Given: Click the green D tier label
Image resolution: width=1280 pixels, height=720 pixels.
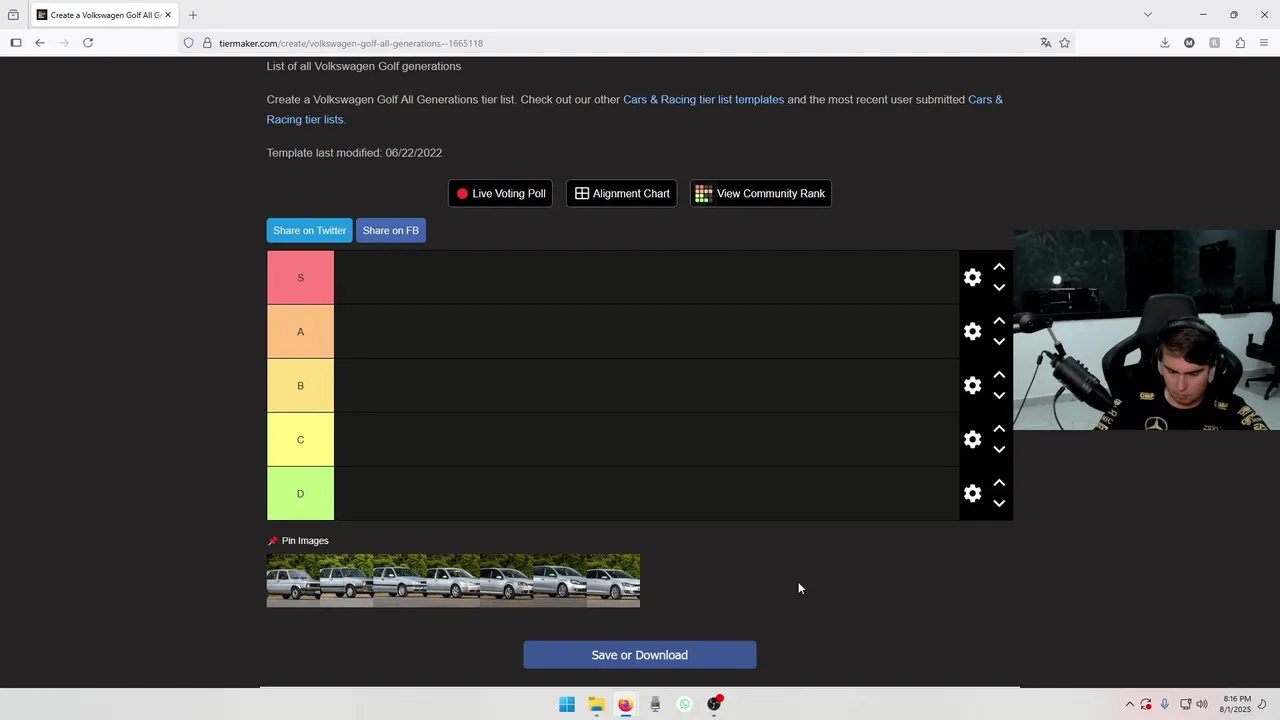Looking at the screenshot, I should (x=300, y=493).
